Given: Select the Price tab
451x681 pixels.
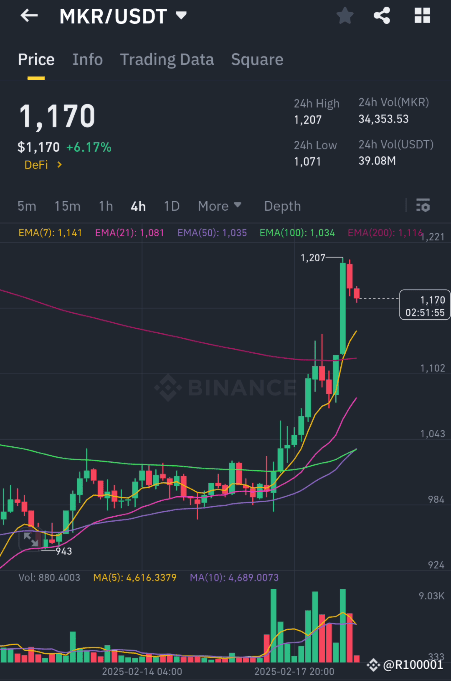Looking at the screenshot, I should click(36, 60).
